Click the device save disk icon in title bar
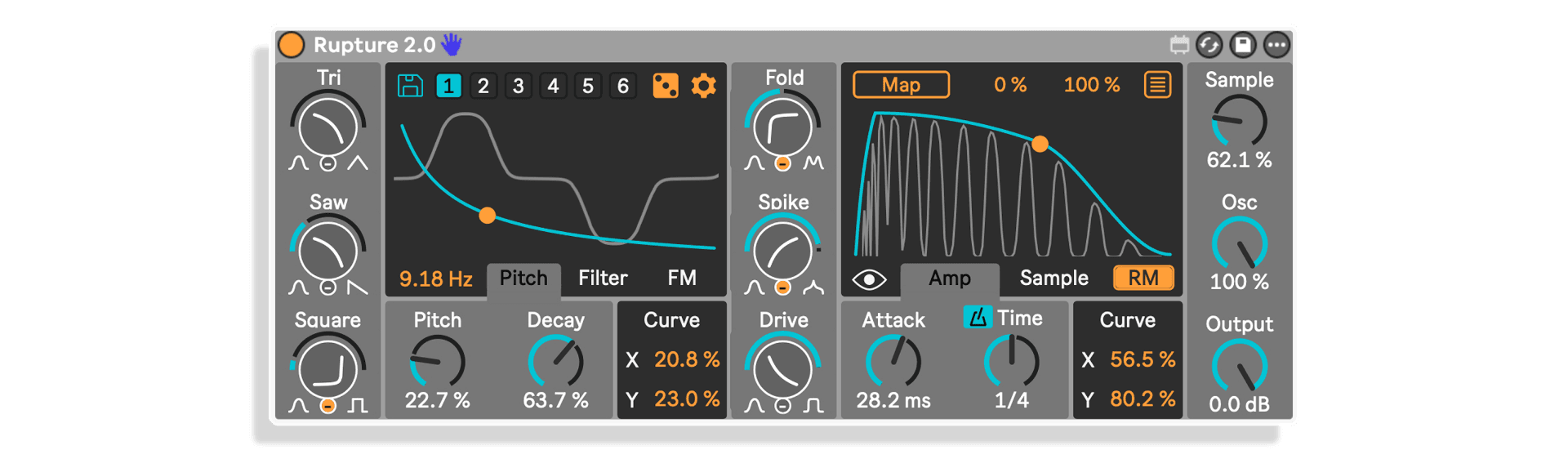 pos(1242,45)
